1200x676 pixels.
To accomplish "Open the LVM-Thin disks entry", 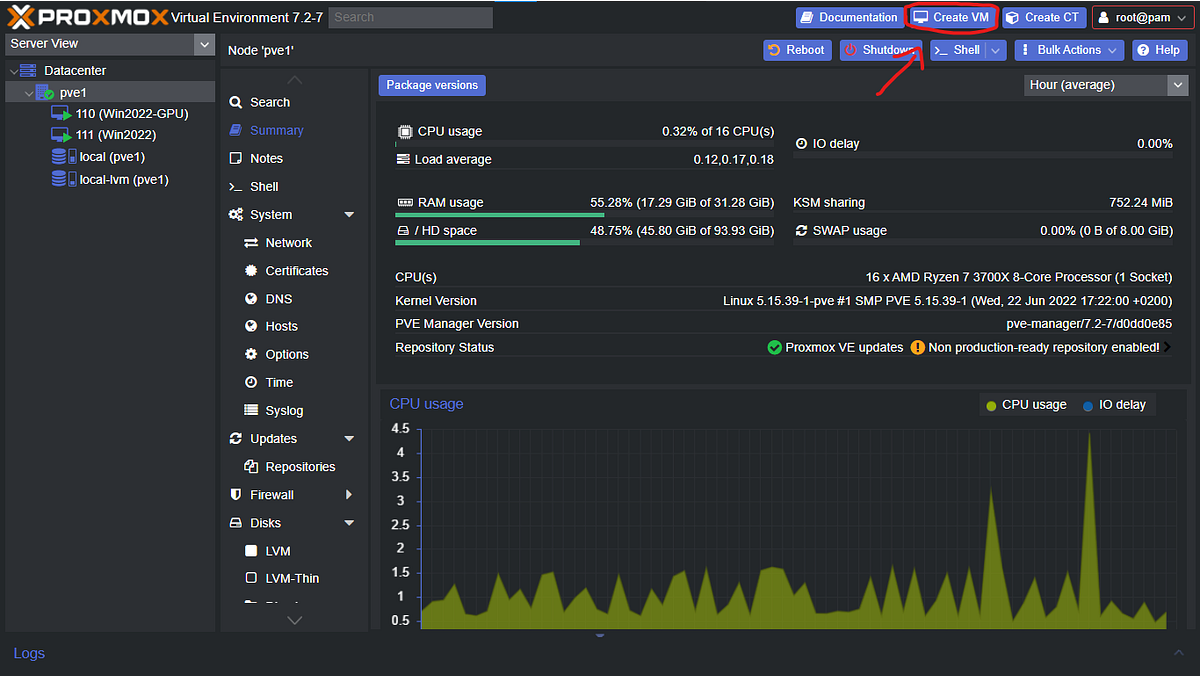I will pyautogui.click(x=292, y=579).
